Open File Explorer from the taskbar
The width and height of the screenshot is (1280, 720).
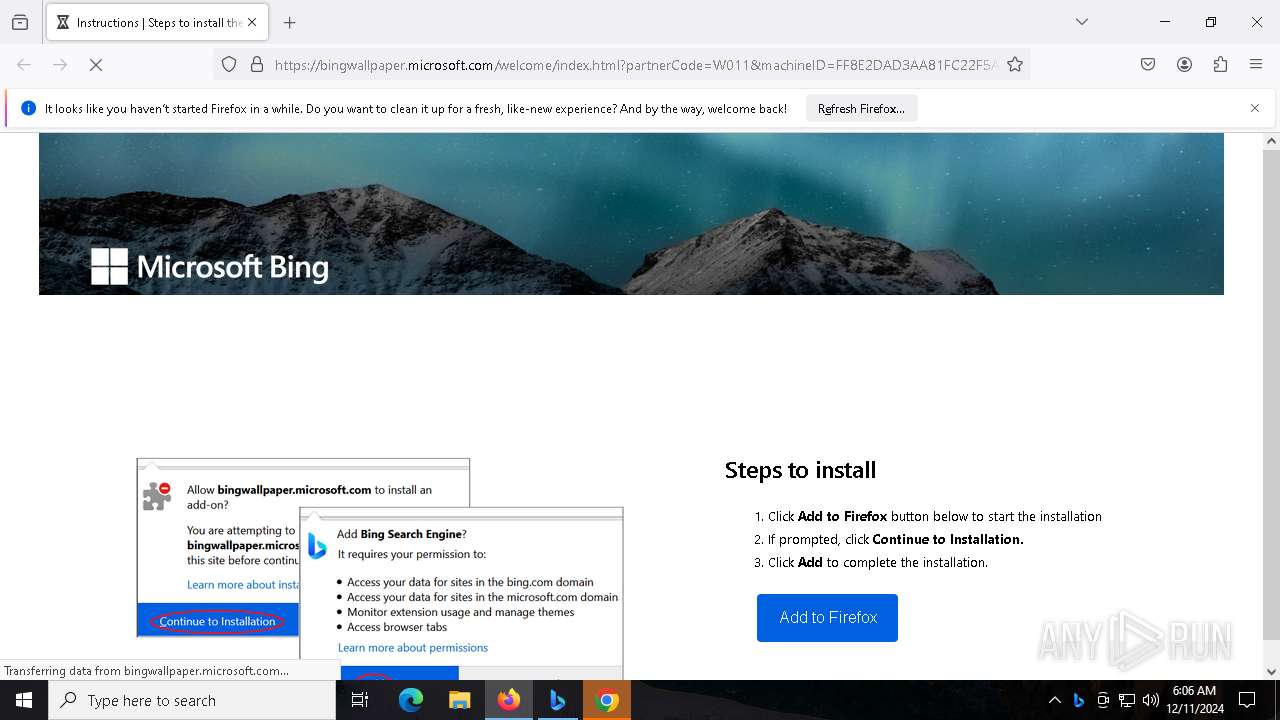[x=459, y=700]
